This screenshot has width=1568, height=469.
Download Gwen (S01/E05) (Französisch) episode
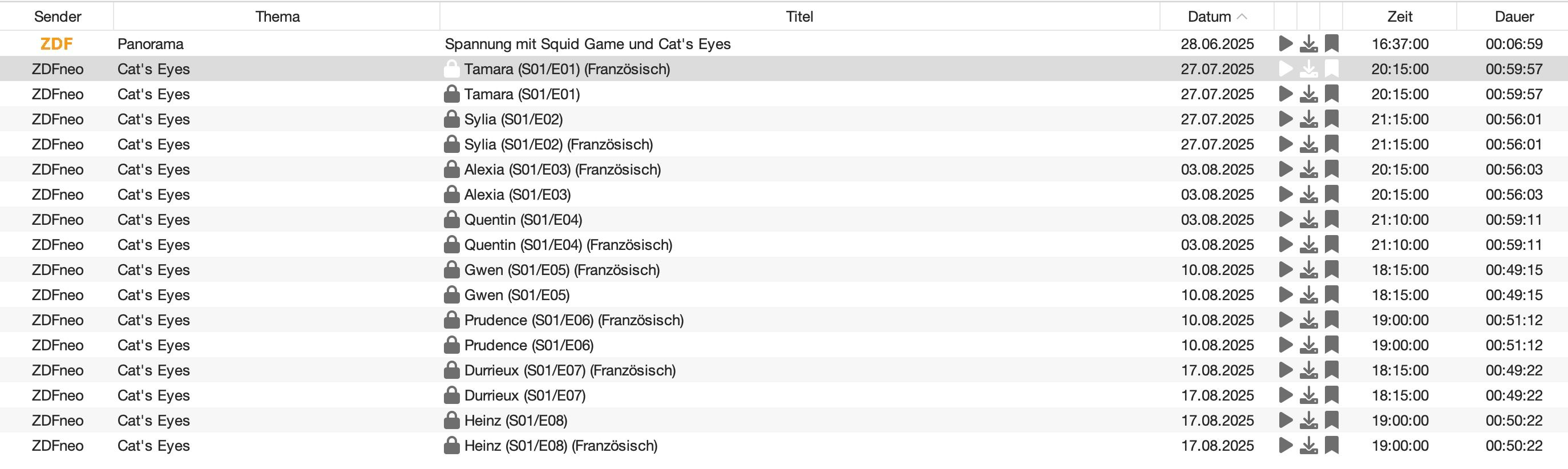(x=1308, y=269)
